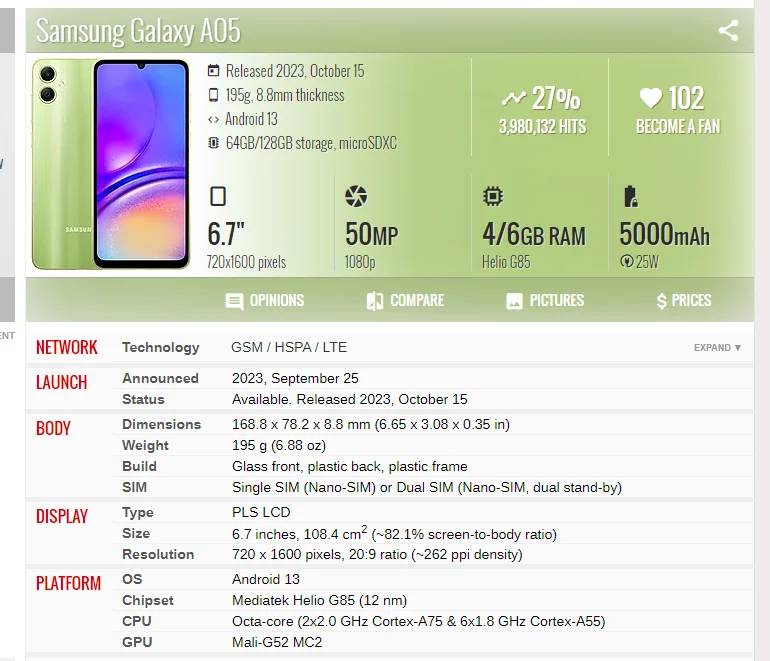The height and width of the screenshot is (661, 770).
Task: Click the phone body weight icon
Action: click(x=213, y=95)
